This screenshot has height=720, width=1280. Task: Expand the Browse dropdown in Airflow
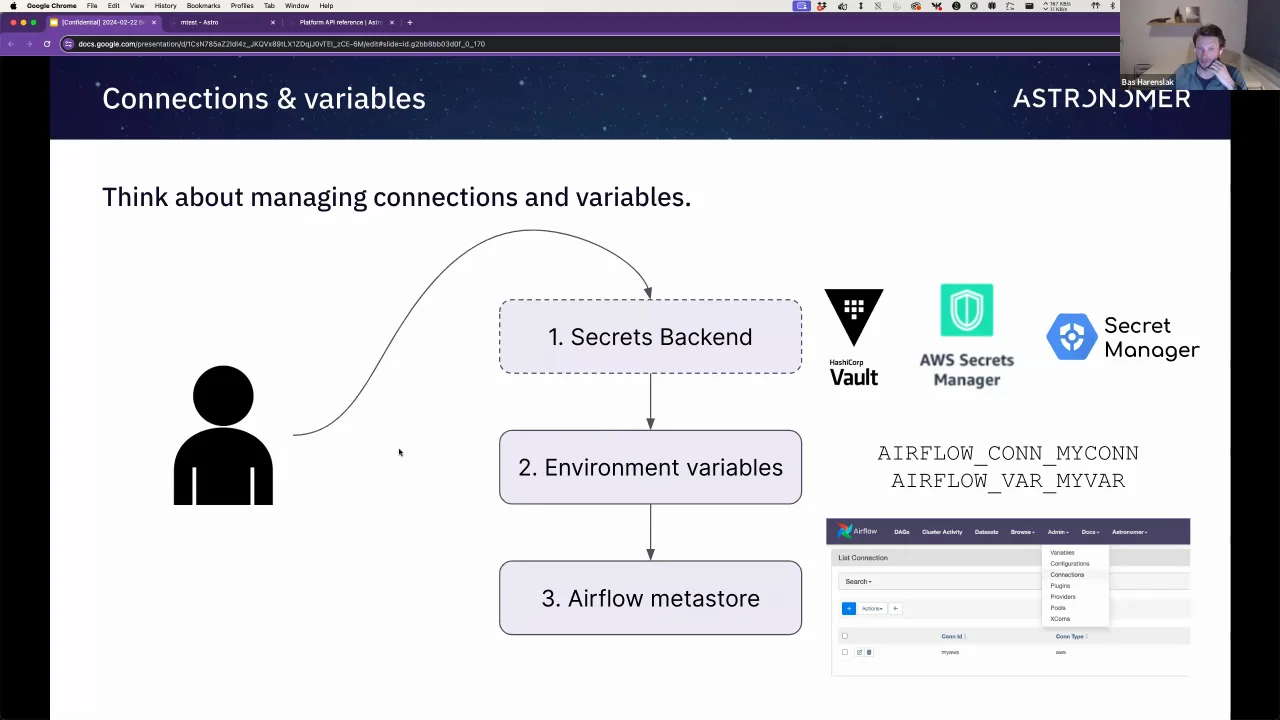[1022, 532]
